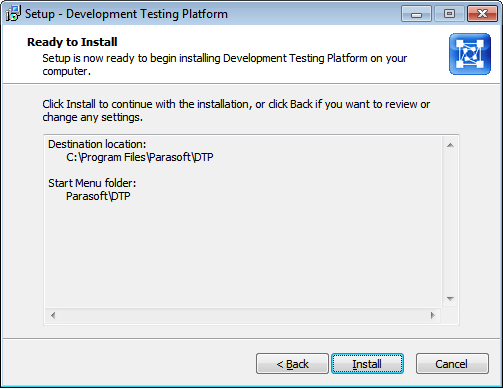Click the setup installer icon in title bar
Image resolution: width=503 pixels, height=389 pixels.
pyautogui.click(x=13, y=14)
